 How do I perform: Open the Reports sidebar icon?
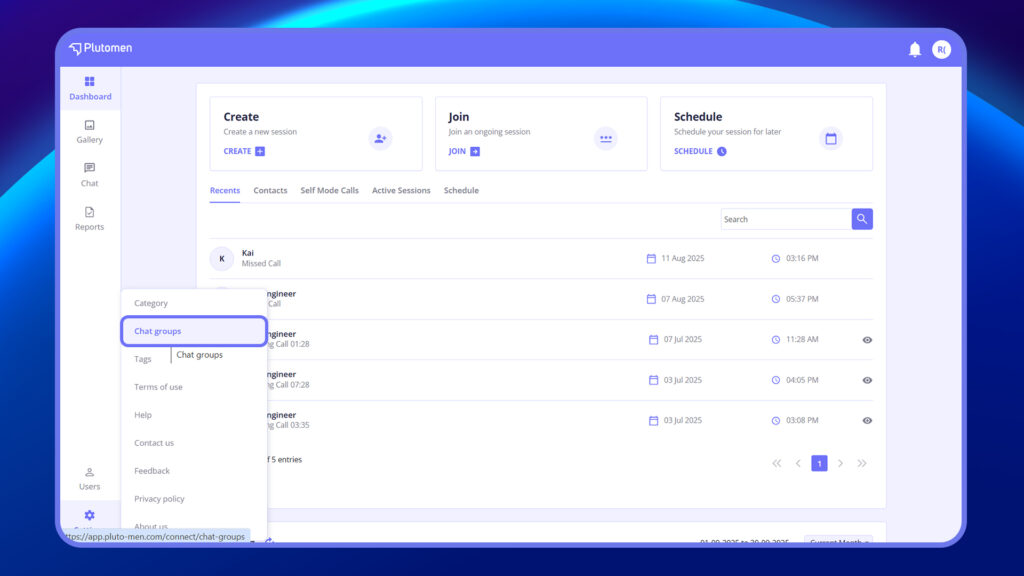point(89,212)
